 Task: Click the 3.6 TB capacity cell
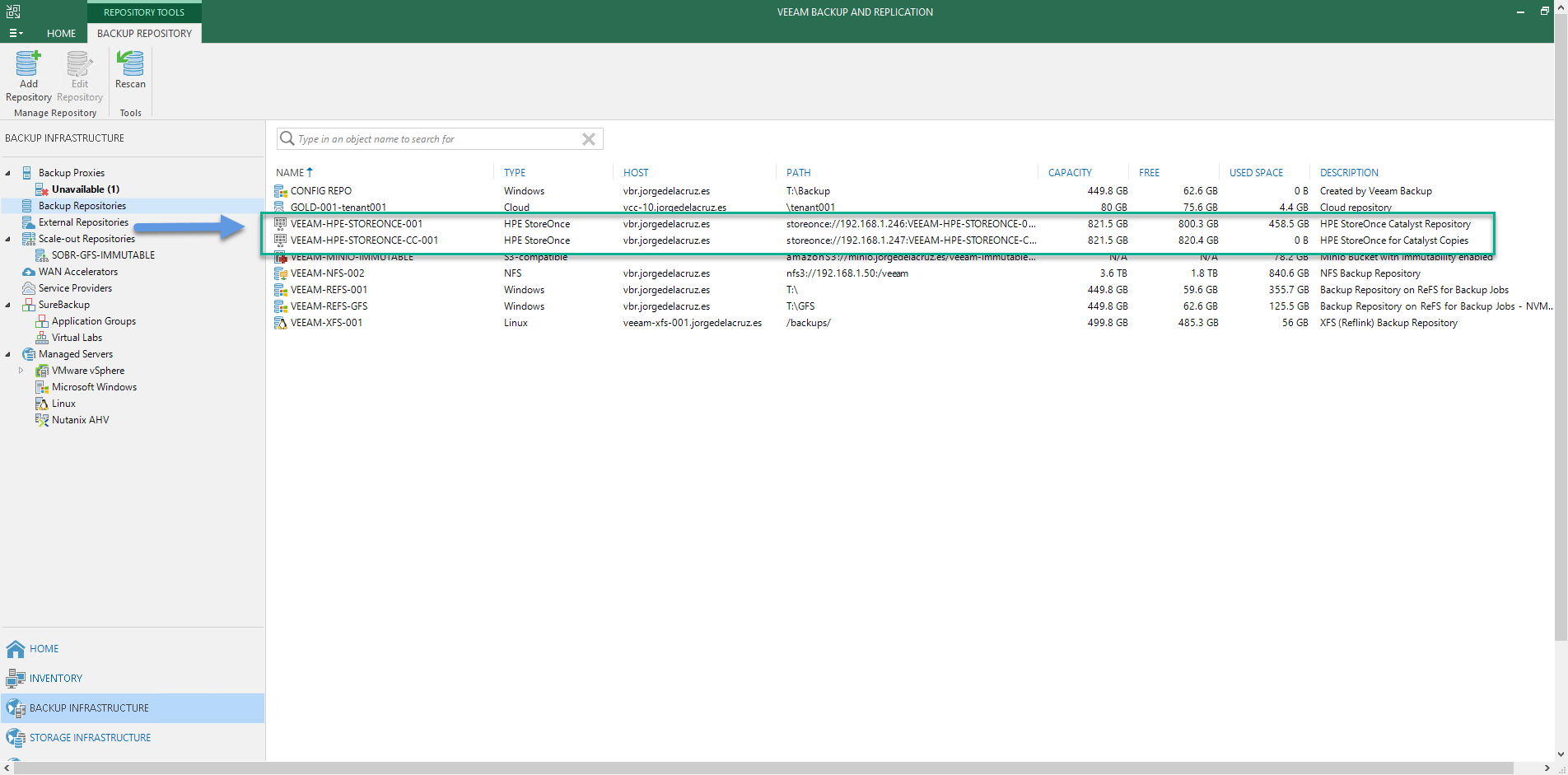(x=1113, y=273)
